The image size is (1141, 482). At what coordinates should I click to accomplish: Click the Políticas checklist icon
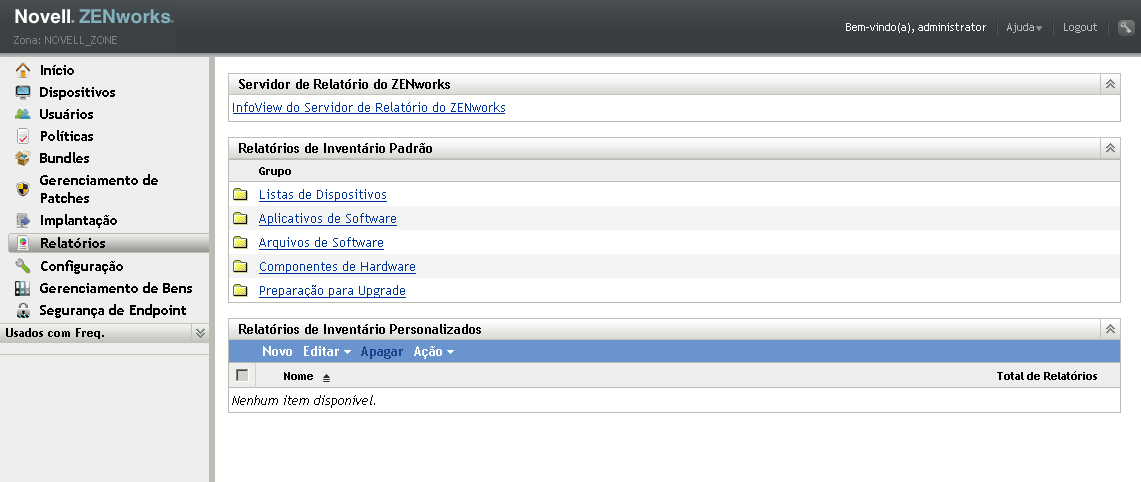23,136
